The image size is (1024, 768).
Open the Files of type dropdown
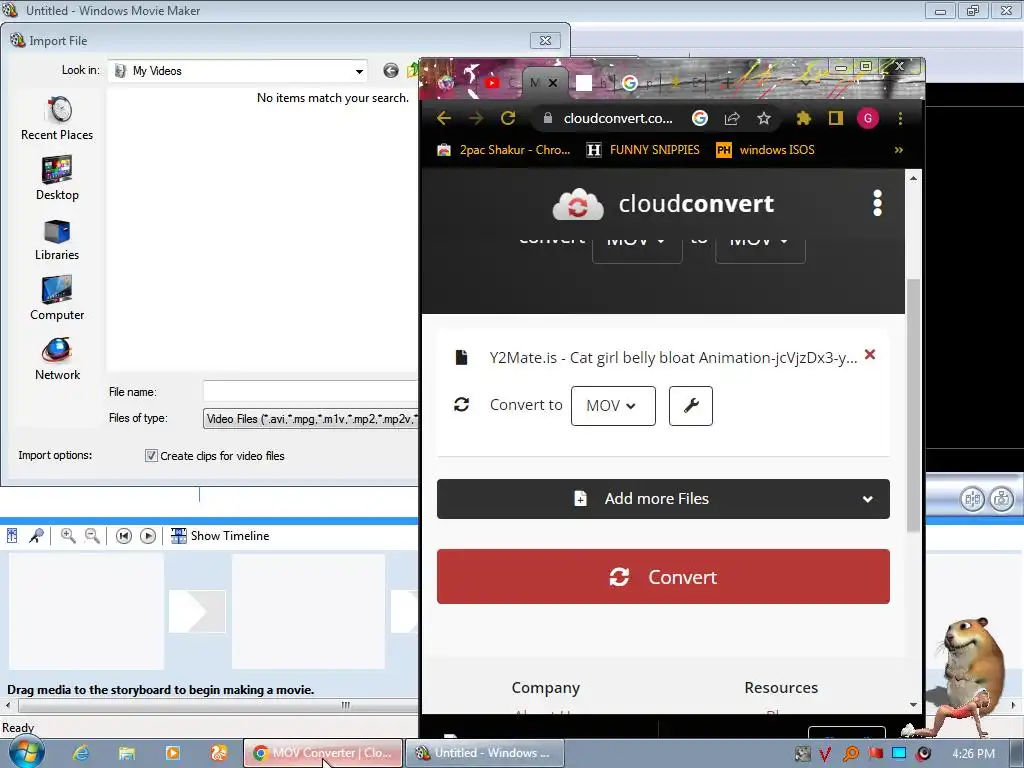click(x=311, y=419)
